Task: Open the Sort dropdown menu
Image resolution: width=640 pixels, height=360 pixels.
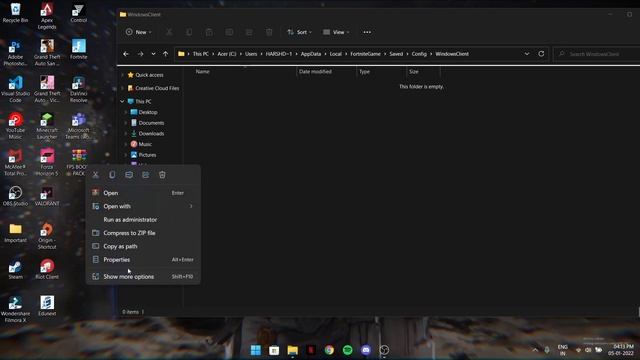Action: pos(300,32)
